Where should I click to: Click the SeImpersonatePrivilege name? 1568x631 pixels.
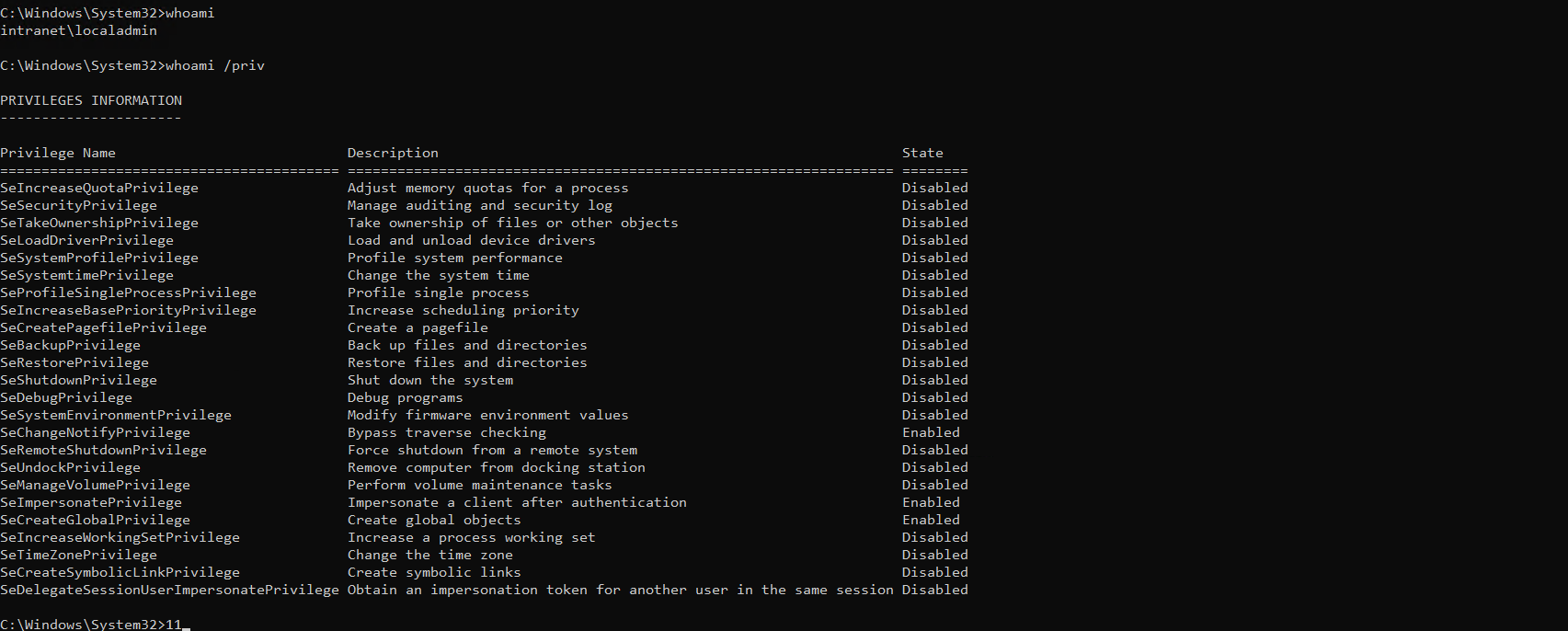pos(91,502)
